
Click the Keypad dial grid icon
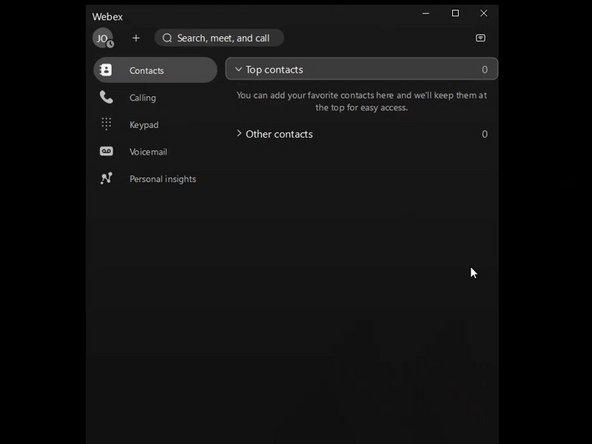tap(106, 124)
